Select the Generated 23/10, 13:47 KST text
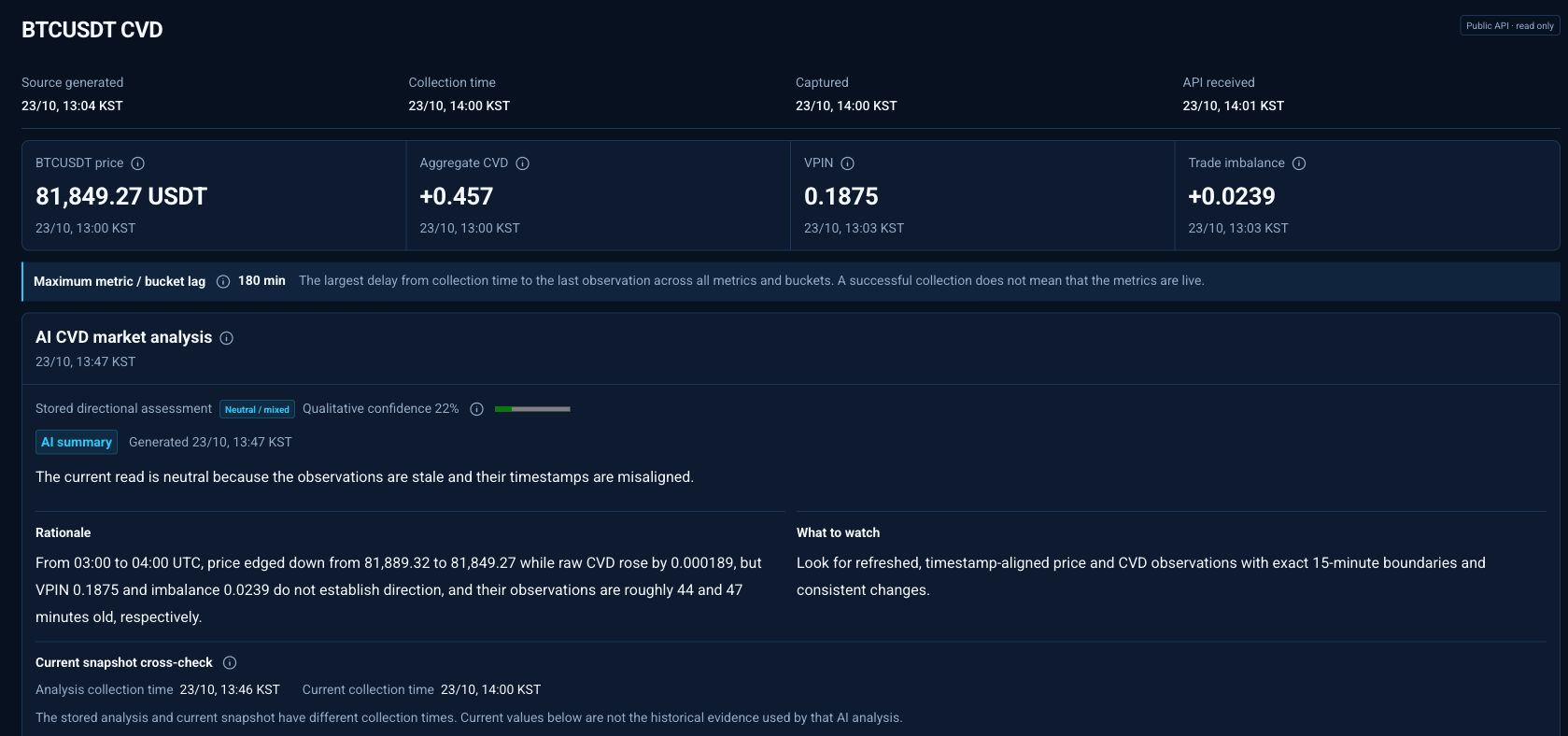Image resolution: width=1568 pixels, height=736 pixels. click(210, 442)
